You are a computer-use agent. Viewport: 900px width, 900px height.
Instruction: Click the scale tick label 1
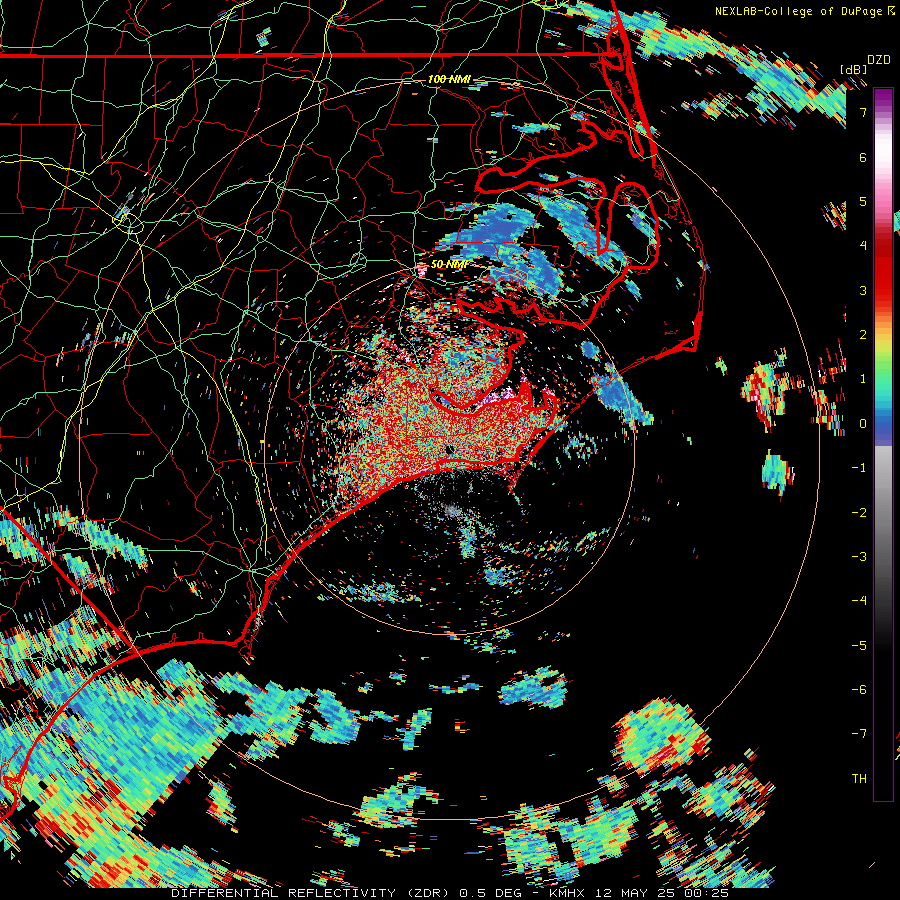point(863,379)
